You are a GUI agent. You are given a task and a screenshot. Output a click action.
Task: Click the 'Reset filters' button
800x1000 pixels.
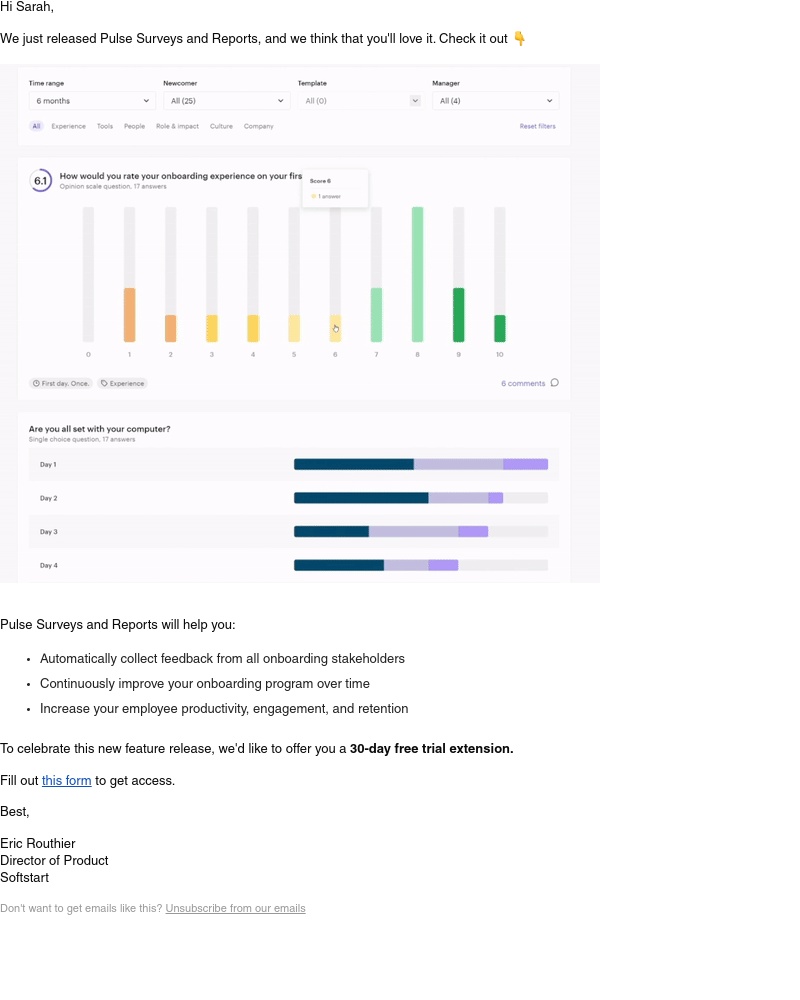click(539, 126)
